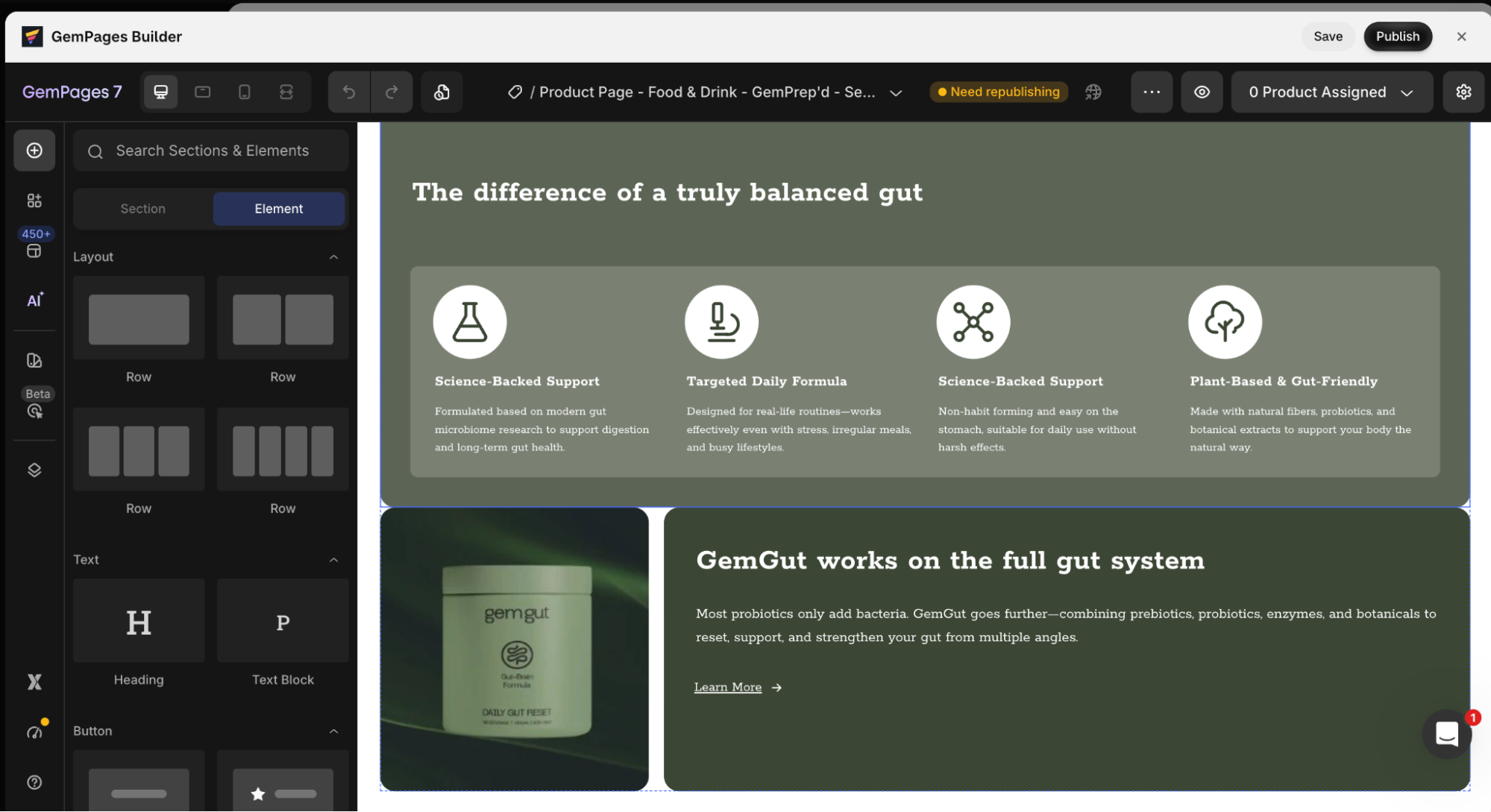The width and height of the screenshot is (1491, 812).
Task: Click the GemPages Builder logo icon
Action: 32,37
